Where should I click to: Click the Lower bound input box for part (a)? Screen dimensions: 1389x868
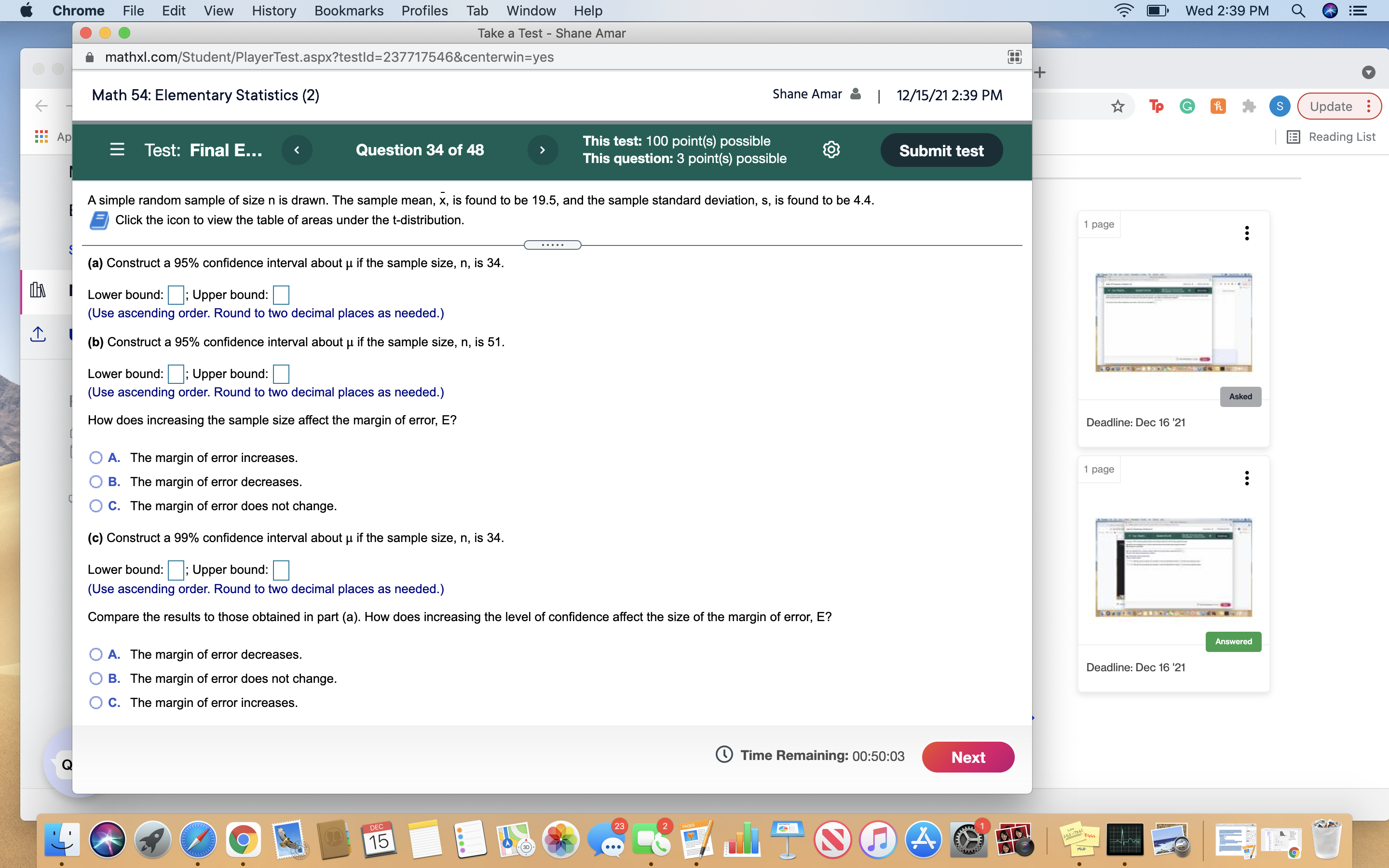point(175,295)
